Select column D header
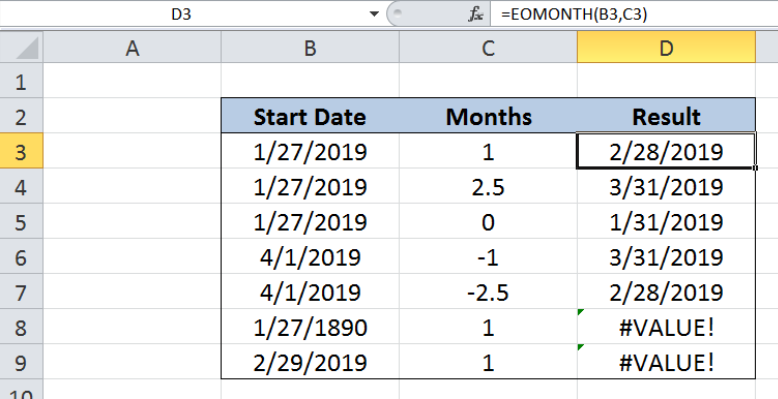The width and height of the screenshot is (778, 399). pyautogui.click(x=666, y=49)
